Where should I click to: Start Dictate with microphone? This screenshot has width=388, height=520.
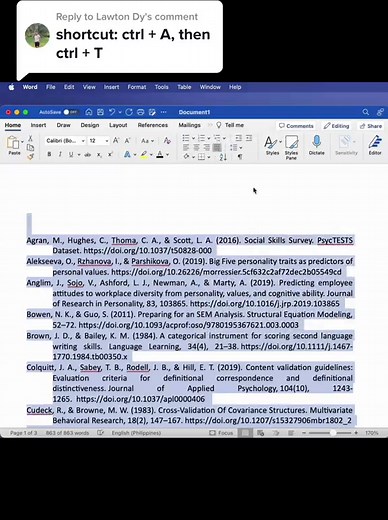(317, 145)
